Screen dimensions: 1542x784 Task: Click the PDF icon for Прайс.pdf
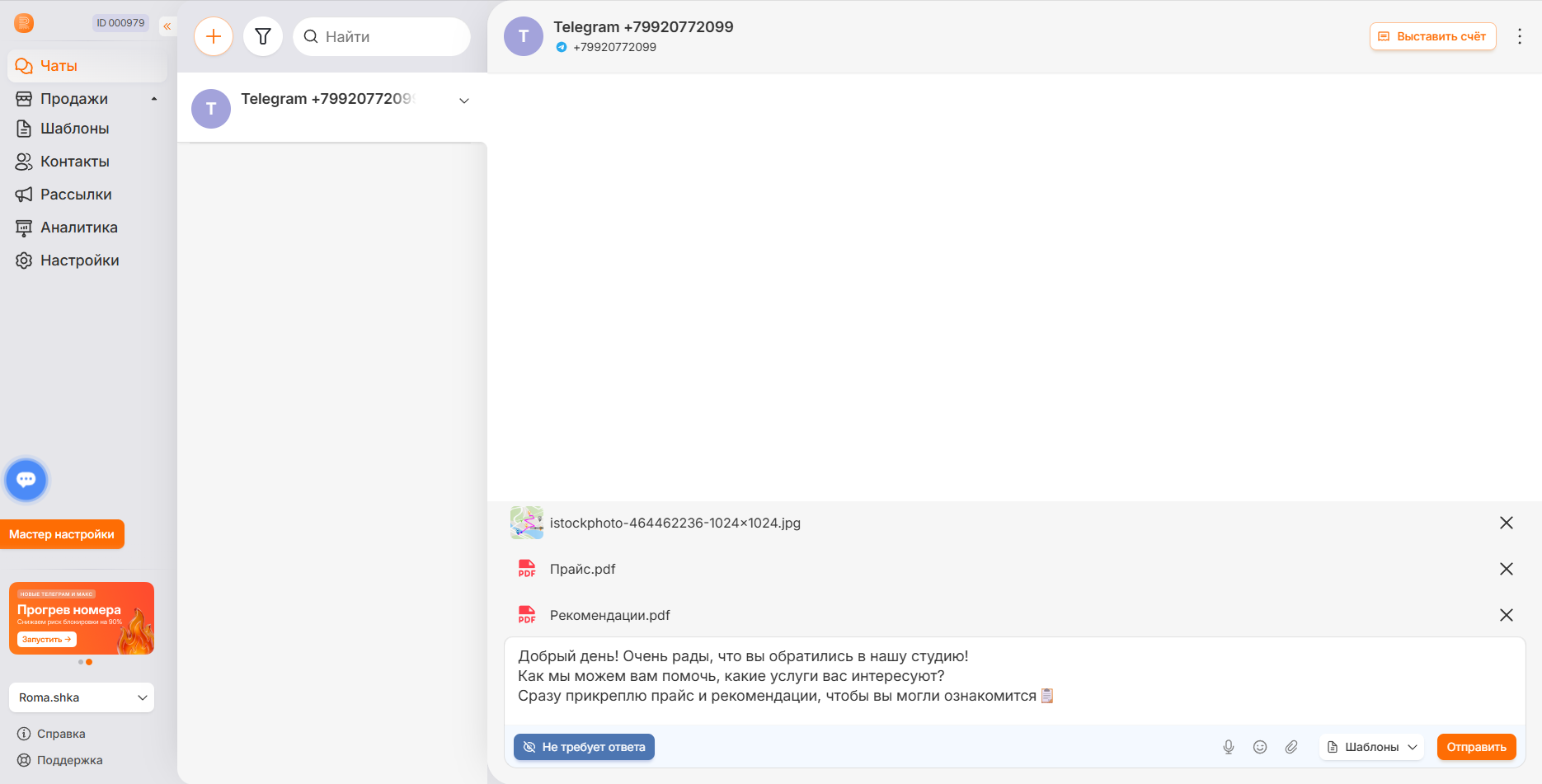(527, 569)
